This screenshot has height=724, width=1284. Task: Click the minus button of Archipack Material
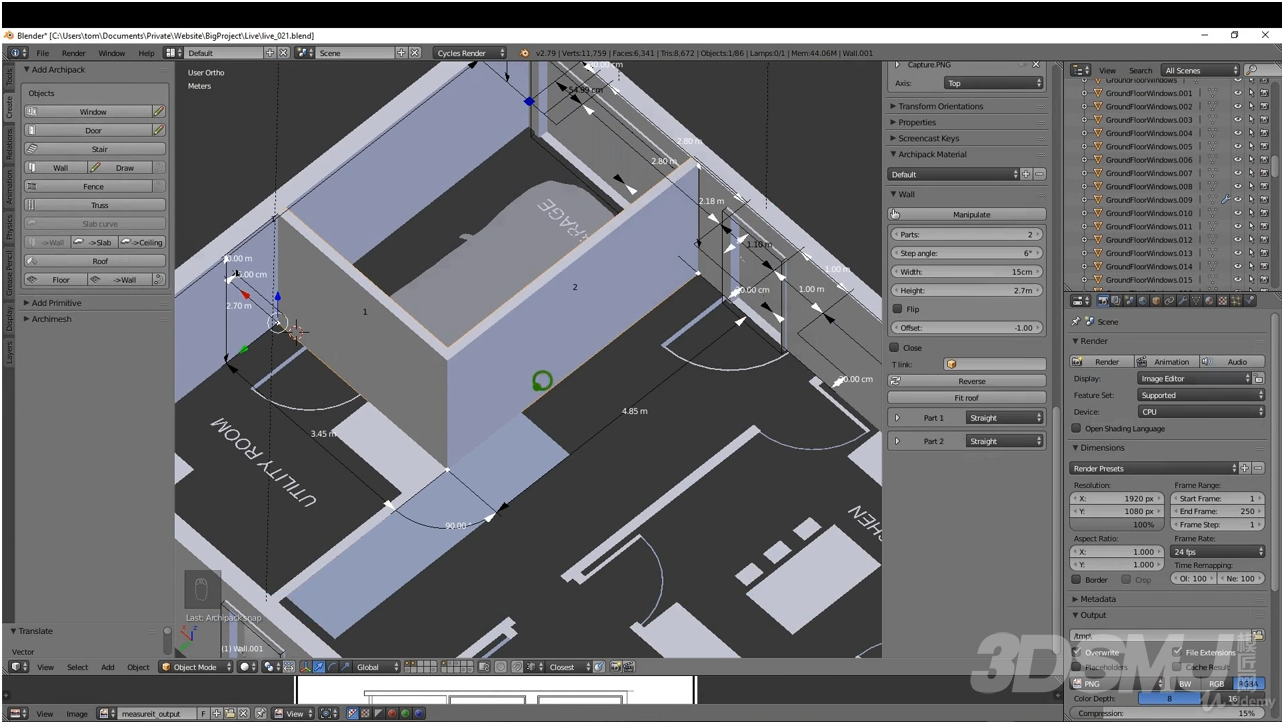point(1040,174)
